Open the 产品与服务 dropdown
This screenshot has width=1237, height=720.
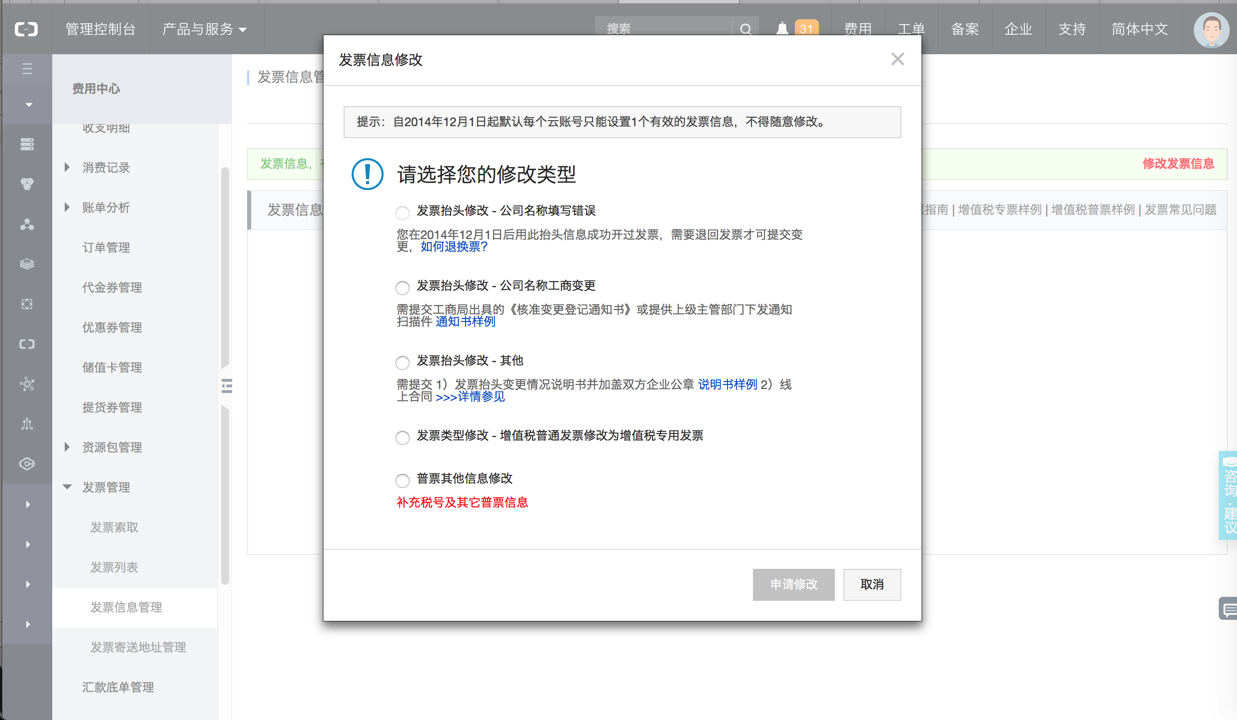tap(204, 29)
